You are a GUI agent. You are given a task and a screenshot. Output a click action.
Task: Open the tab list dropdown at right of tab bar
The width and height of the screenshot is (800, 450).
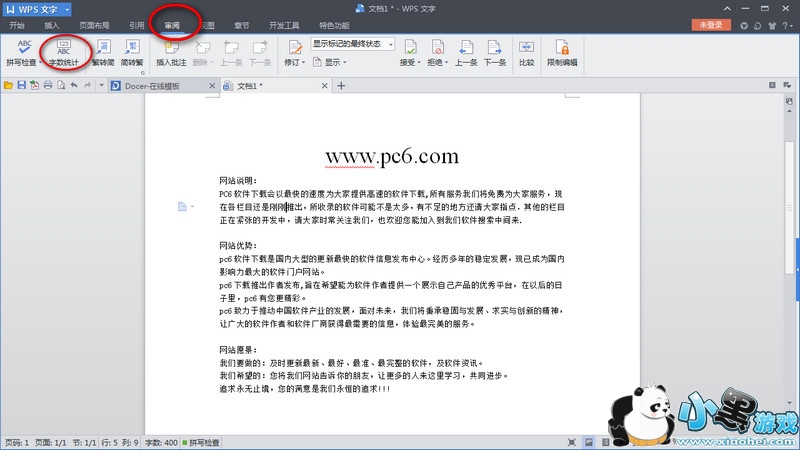coord(787,85)
